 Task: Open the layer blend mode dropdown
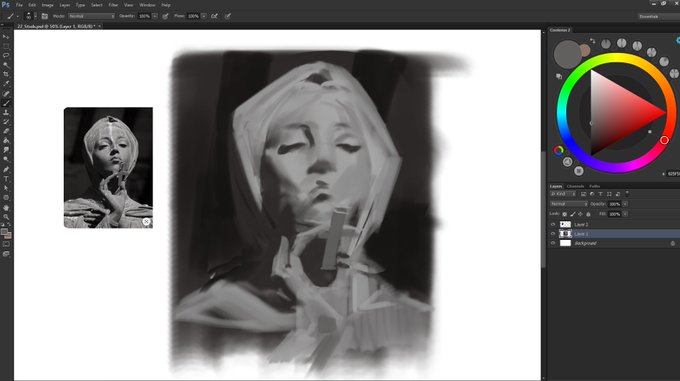pos(569,204)
